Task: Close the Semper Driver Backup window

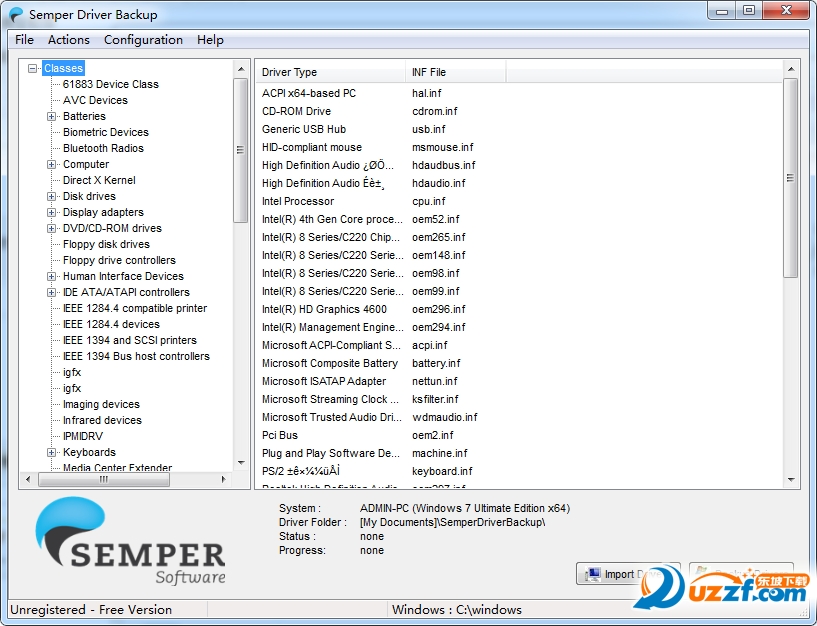Action: 787,10
